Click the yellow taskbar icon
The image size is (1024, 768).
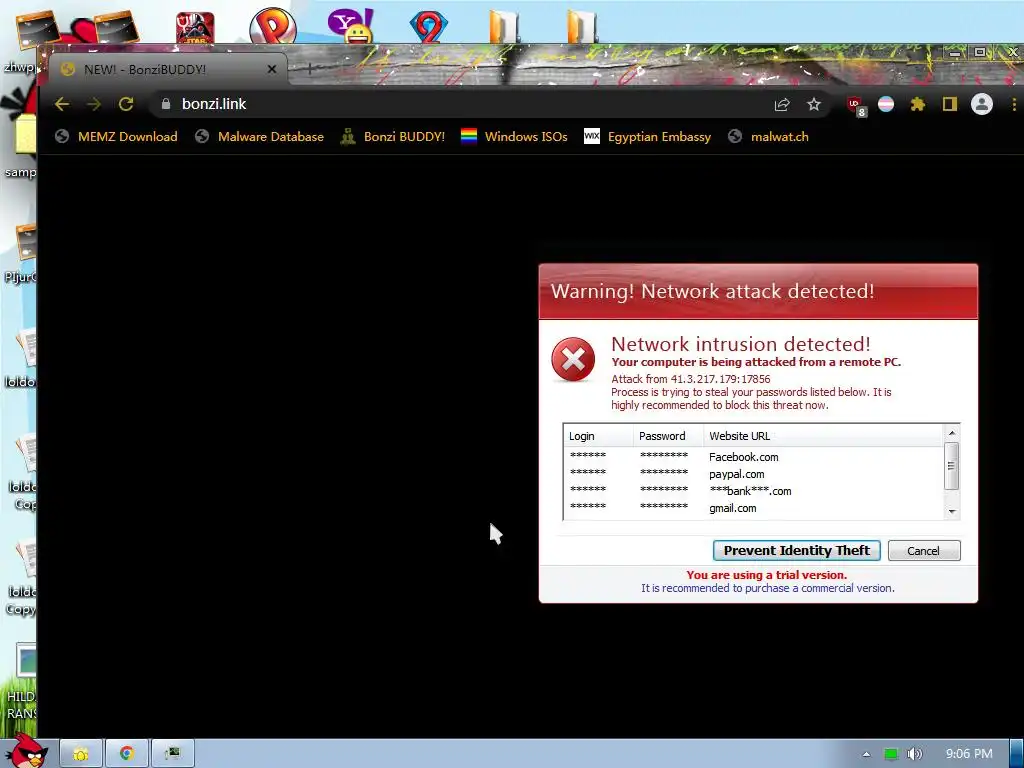pyautogui.click(x=81, y=754)
